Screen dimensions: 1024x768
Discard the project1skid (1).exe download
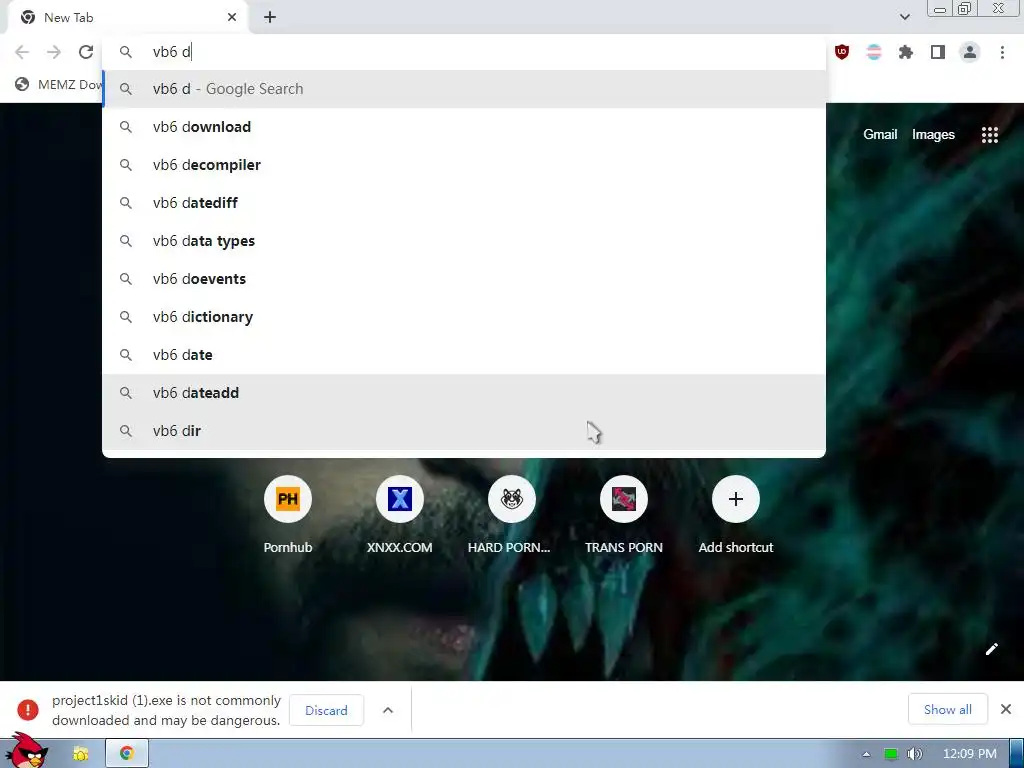(326, 710)
